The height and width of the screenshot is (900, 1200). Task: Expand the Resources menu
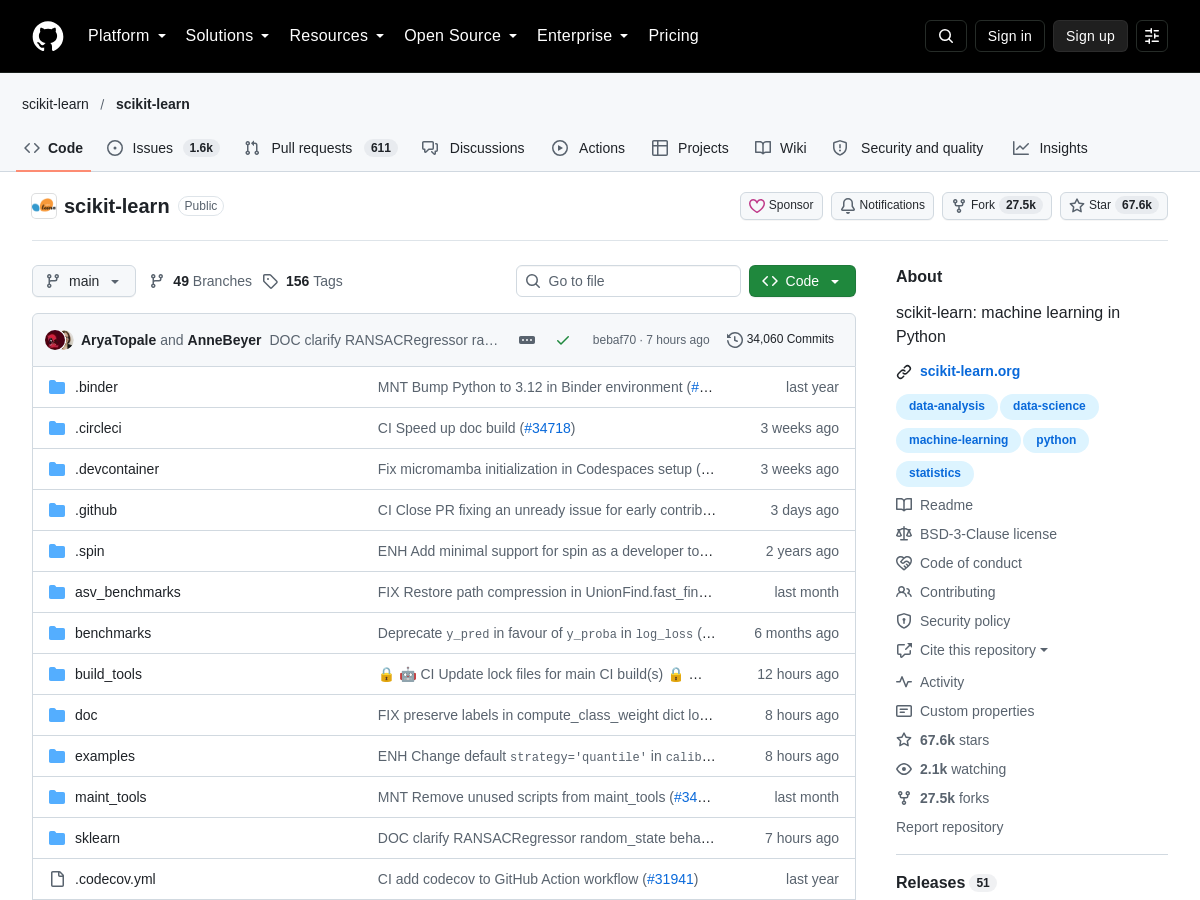pyautogui.click(x=337, y=36)
